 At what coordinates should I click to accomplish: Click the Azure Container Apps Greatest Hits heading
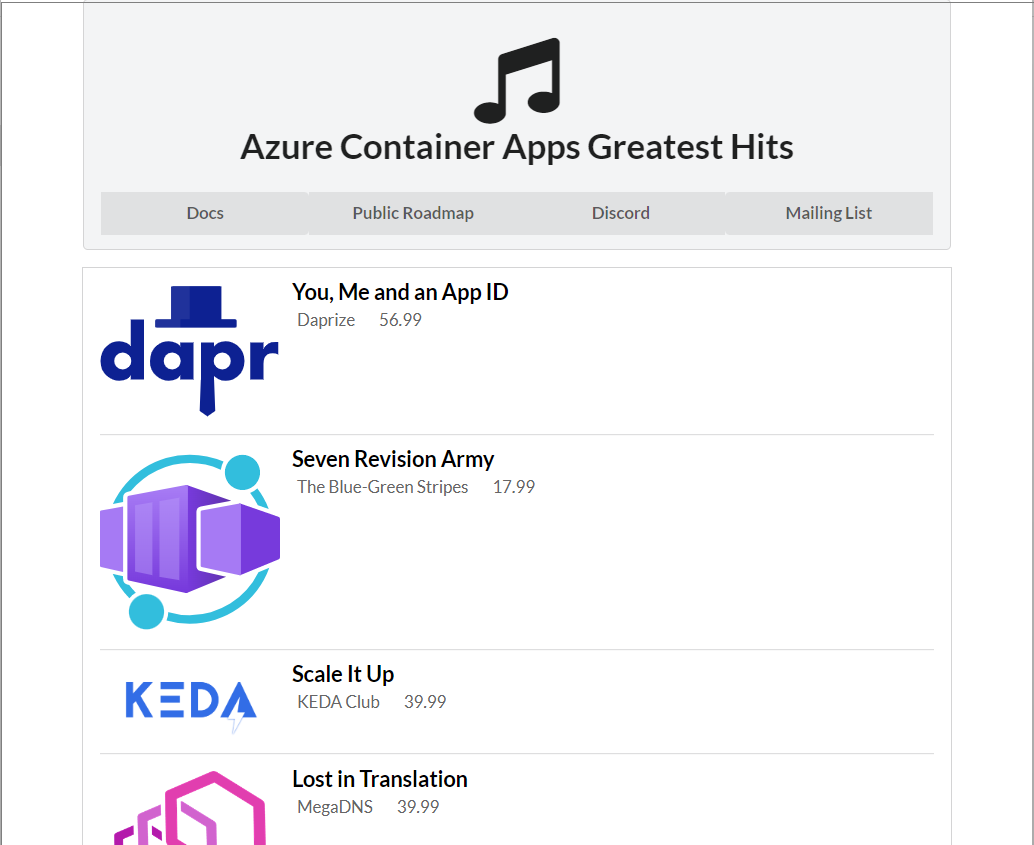[517, 147]
